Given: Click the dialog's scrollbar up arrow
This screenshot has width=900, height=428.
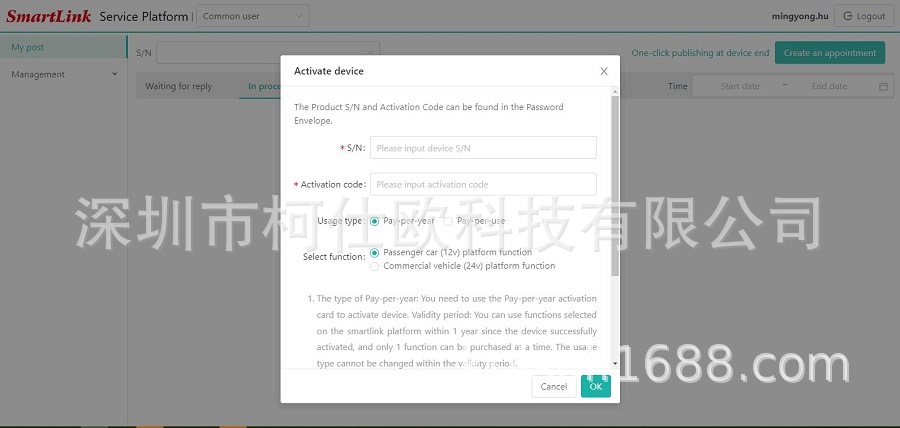Looking at the screenshot, I should [x=615, y=92].
